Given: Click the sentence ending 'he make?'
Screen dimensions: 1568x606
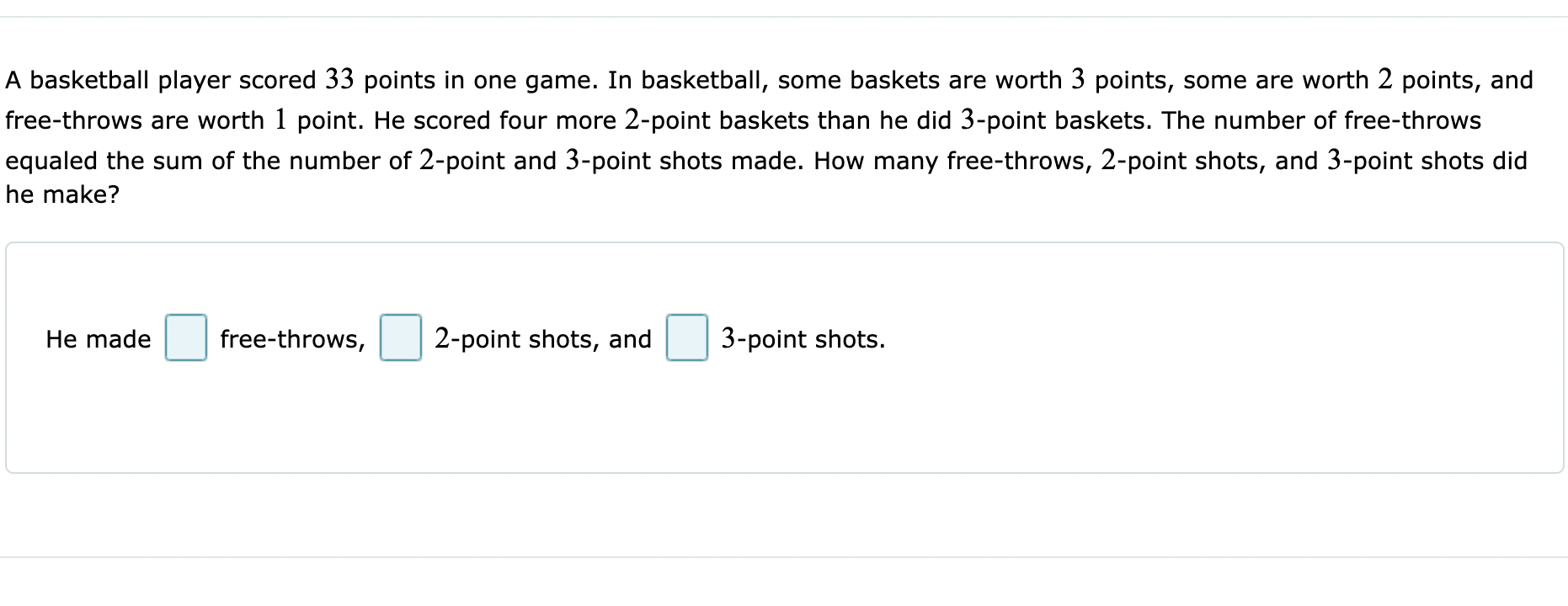Looking at the screenshot, I should 62,194.
